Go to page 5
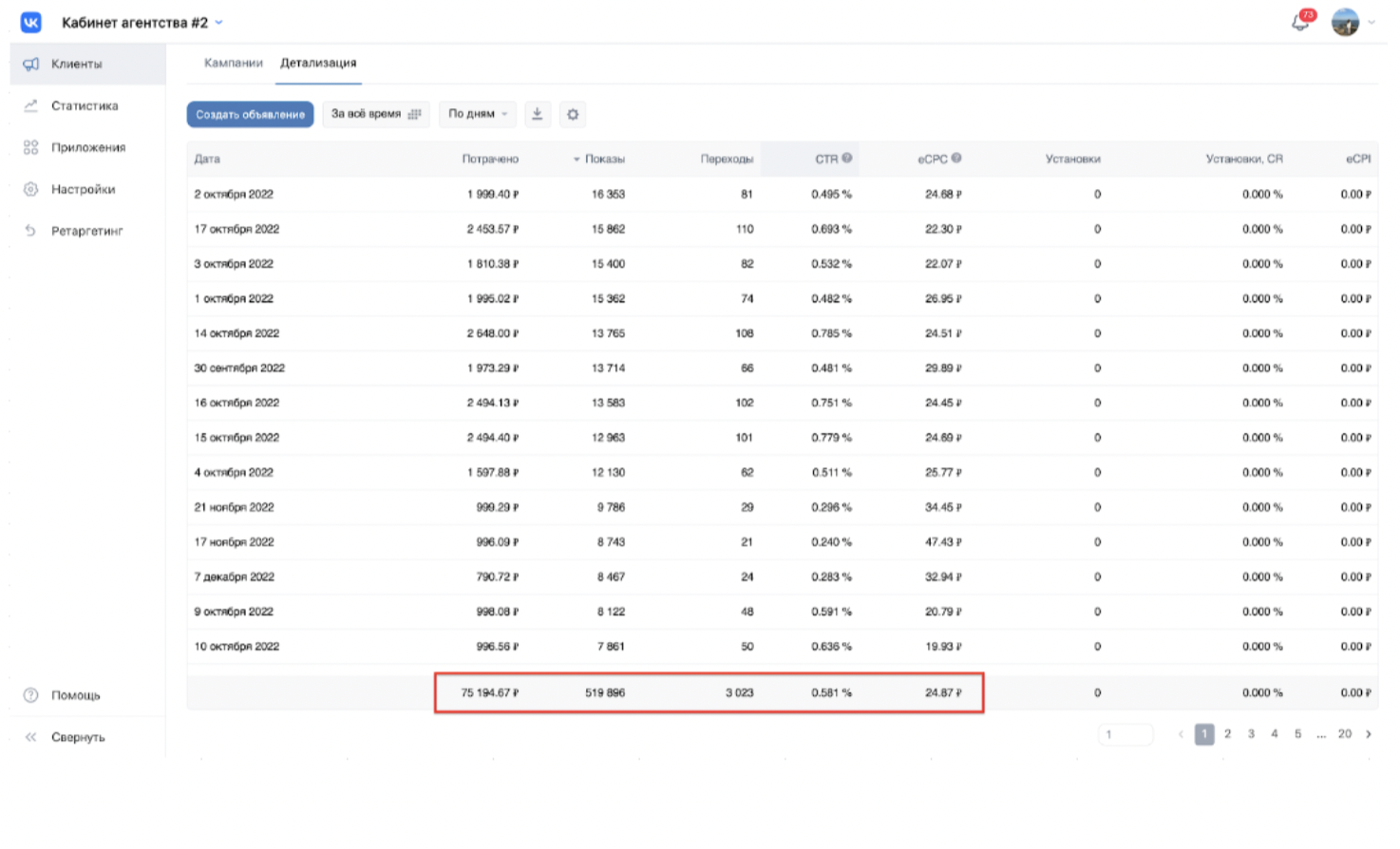The image size is (1400, 849). pyautogui.click(x=1298, y=734)
